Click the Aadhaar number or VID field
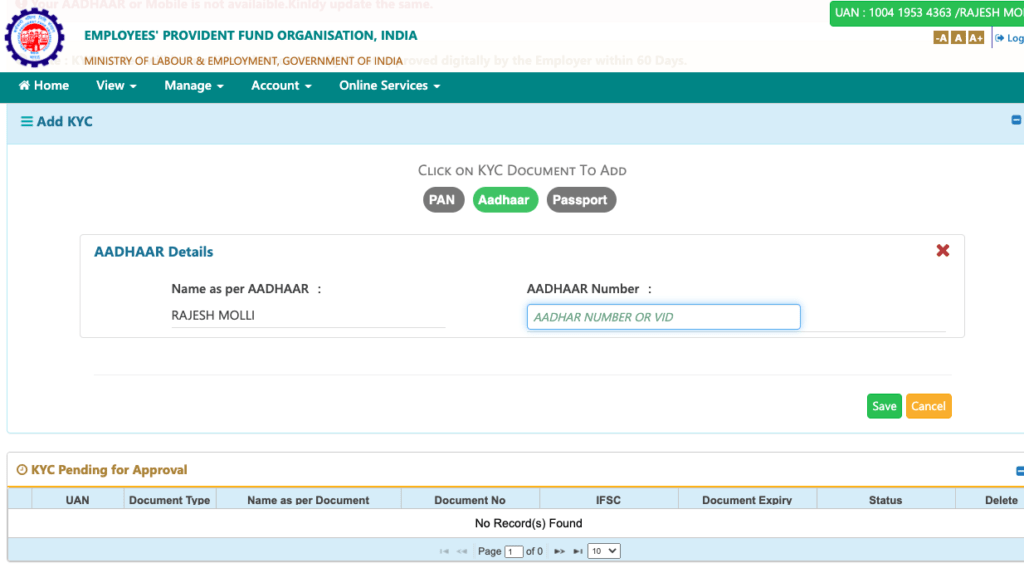 click(x=664, y=317)
